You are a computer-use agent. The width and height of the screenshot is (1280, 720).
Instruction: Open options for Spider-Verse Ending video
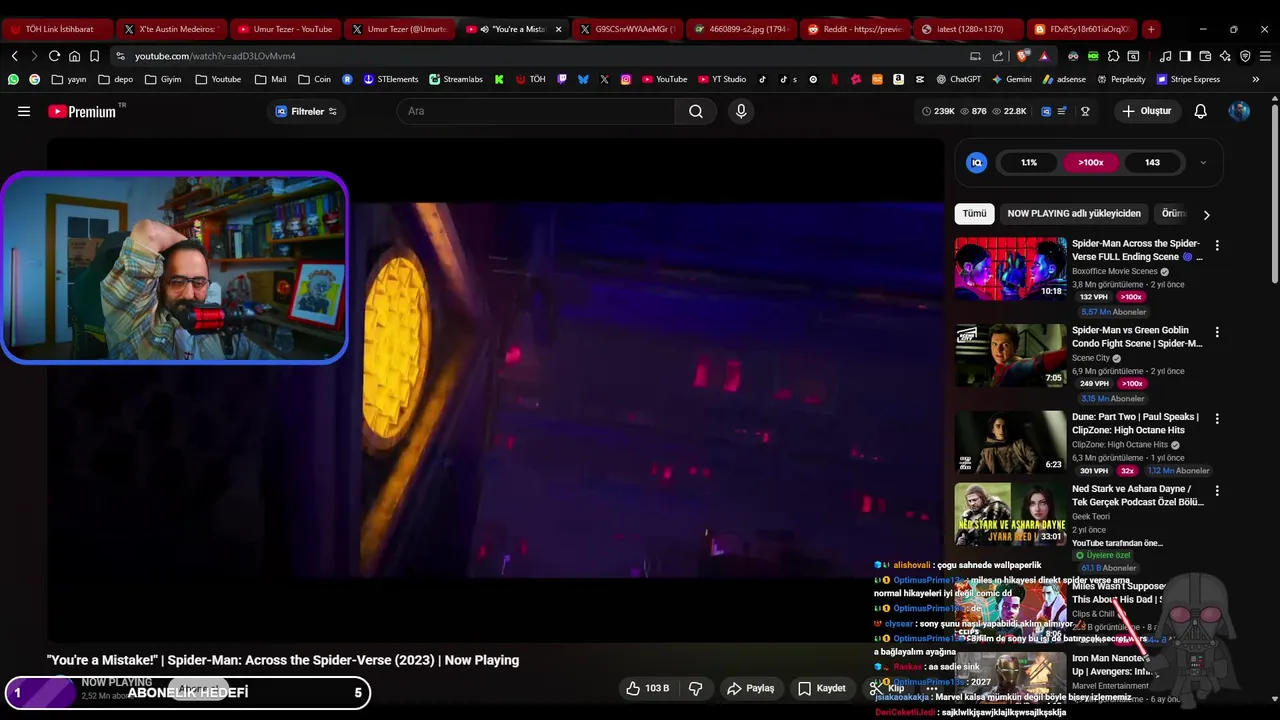tap(1217, 245)
